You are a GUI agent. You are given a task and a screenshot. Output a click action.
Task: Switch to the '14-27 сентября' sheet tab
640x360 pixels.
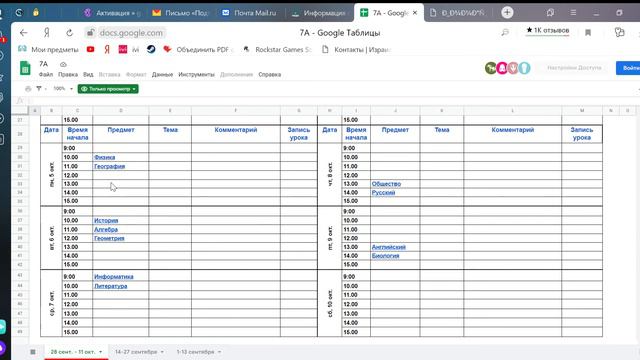[x=136, y=352]
